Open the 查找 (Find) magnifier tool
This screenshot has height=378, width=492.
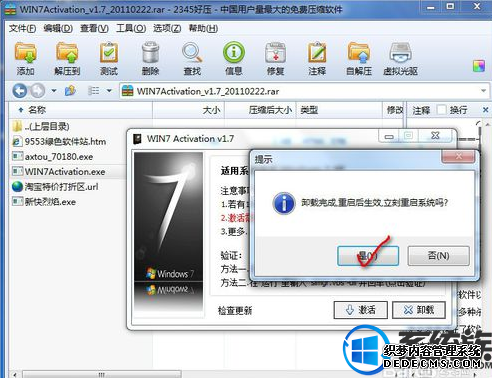click(192, 58)
